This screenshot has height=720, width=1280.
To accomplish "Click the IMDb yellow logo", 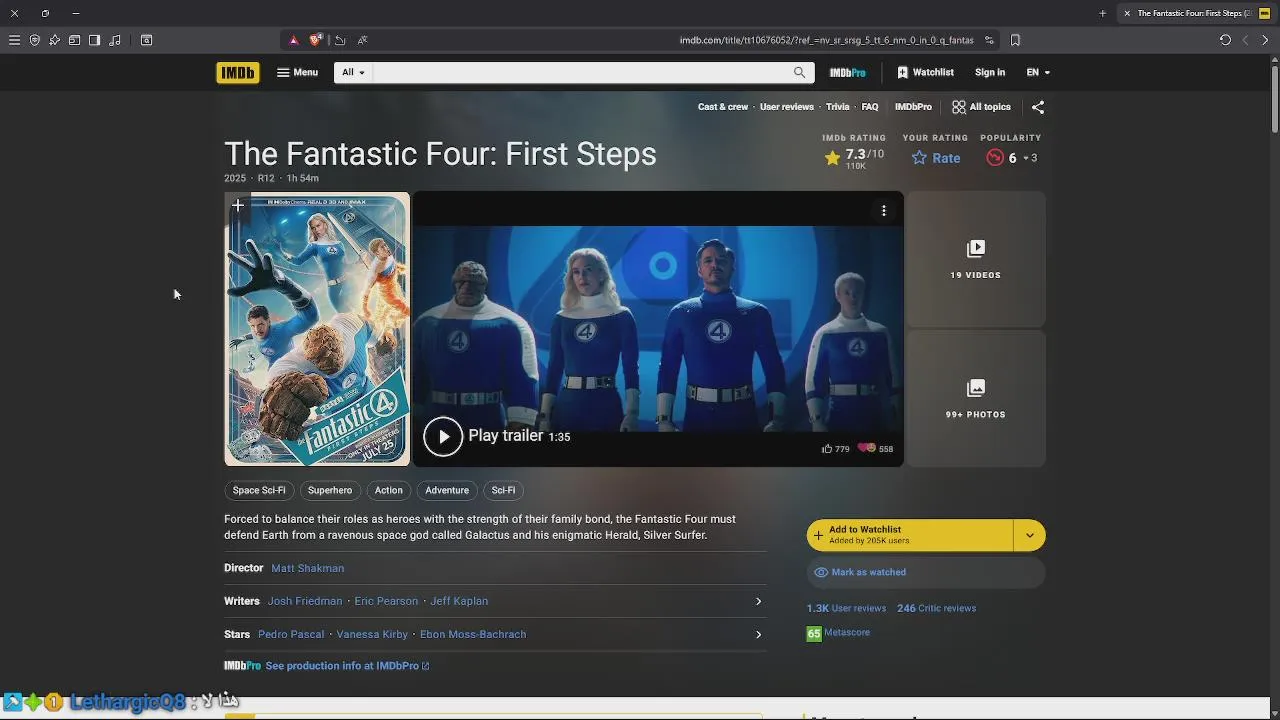I will (237, 72).
